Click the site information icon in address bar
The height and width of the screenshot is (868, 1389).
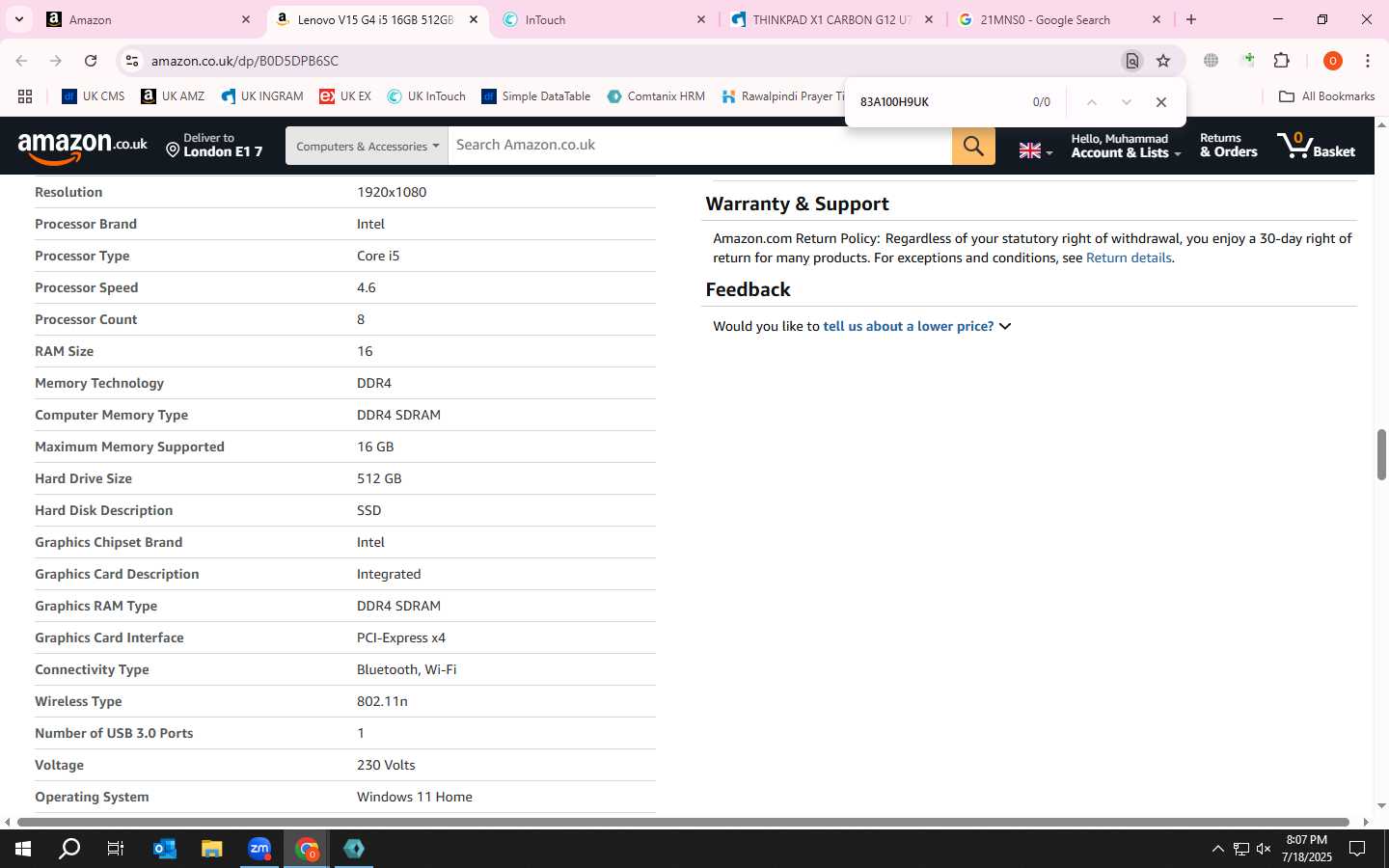(x=132, y=61)
